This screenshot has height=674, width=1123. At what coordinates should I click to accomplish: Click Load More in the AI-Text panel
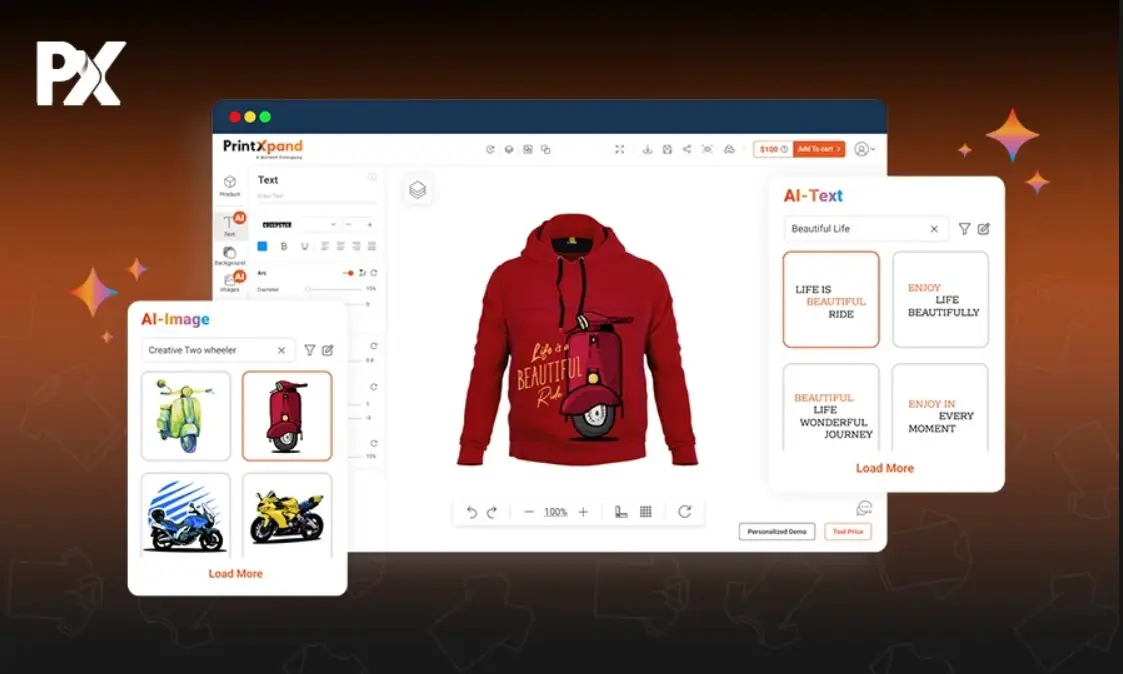pos(885,468)
